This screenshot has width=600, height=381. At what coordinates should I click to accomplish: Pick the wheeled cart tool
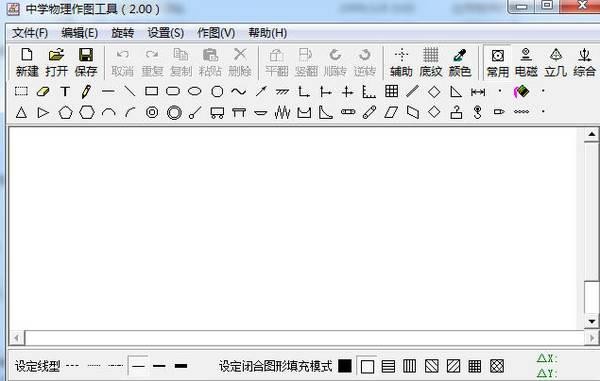[x=217, y=112]
